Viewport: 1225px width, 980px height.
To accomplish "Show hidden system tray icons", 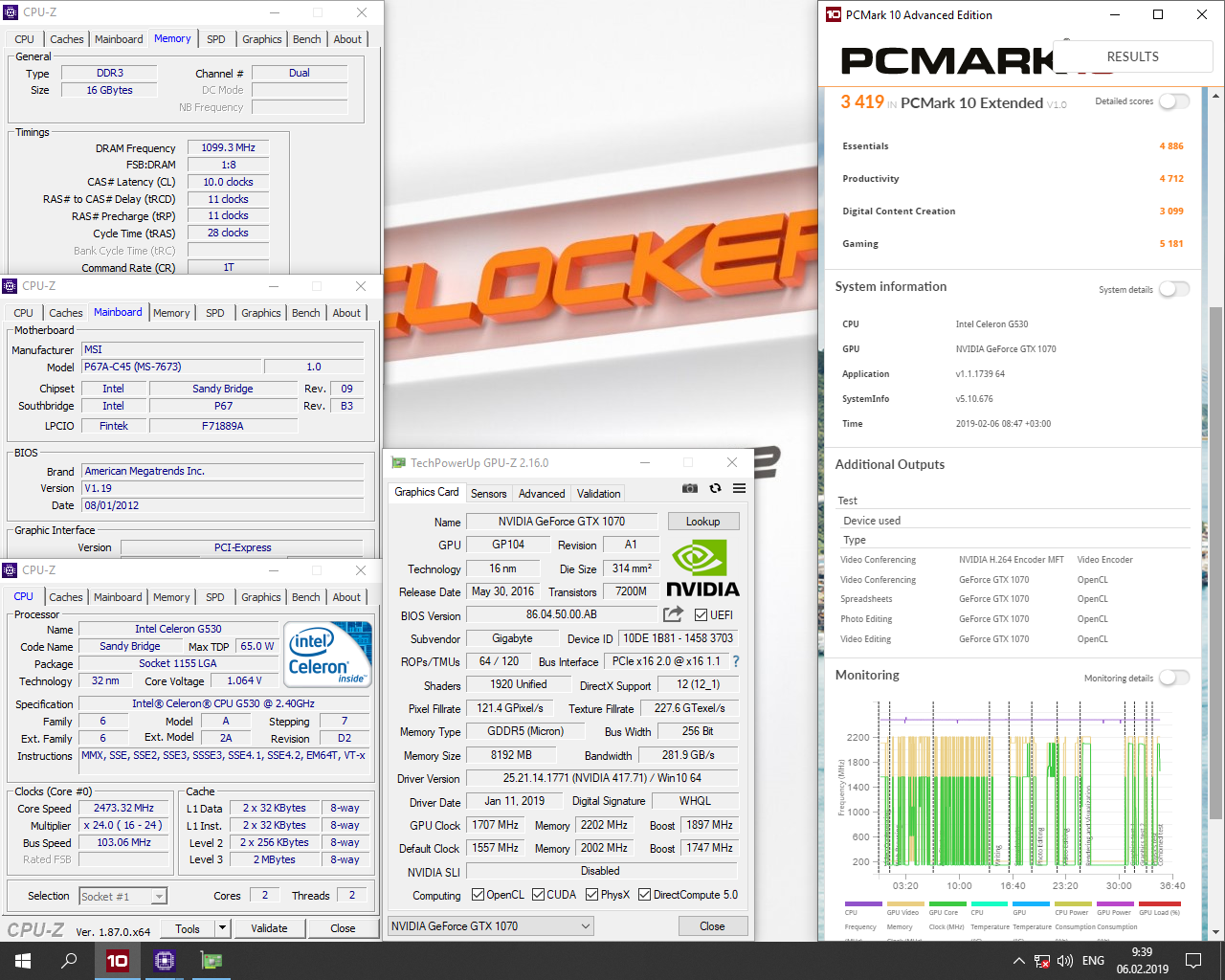I will 1018,961.
